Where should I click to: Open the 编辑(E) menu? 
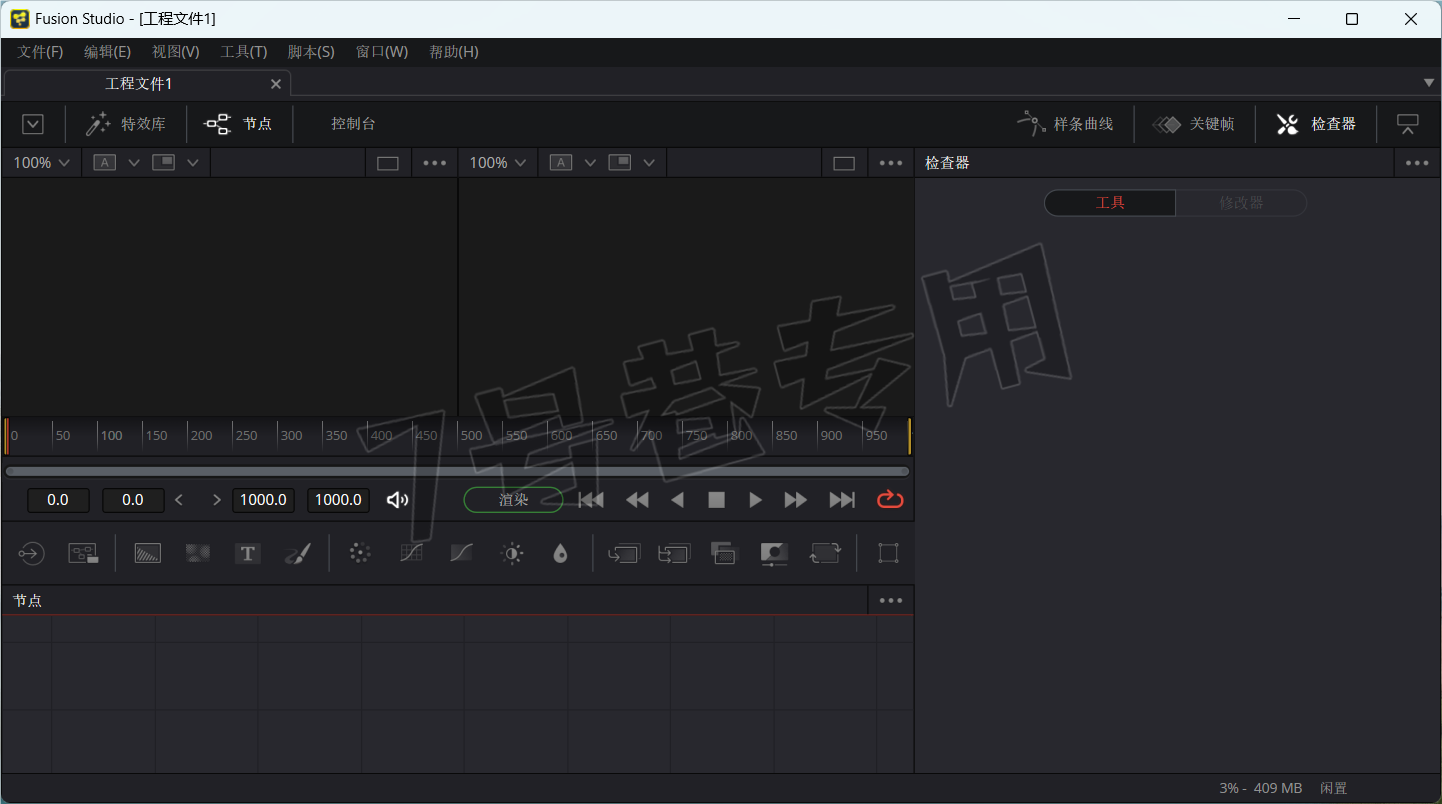[x=107, y=52]
